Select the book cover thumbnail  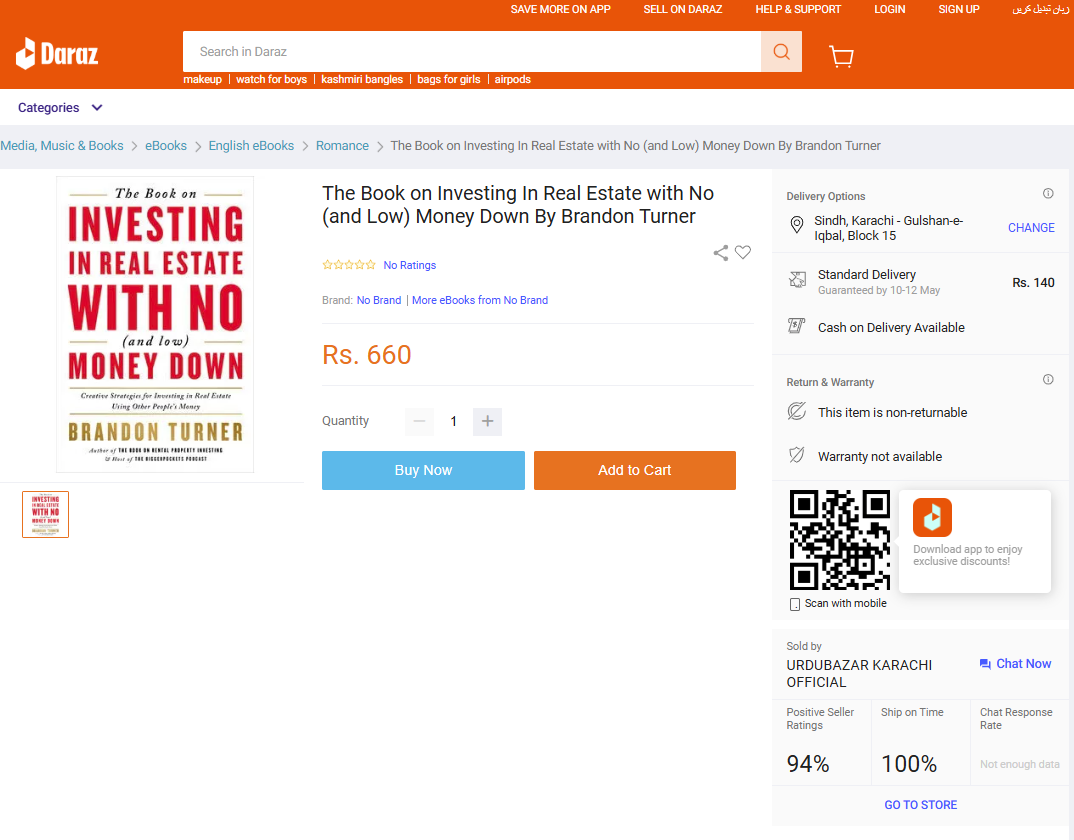[45, 515]
